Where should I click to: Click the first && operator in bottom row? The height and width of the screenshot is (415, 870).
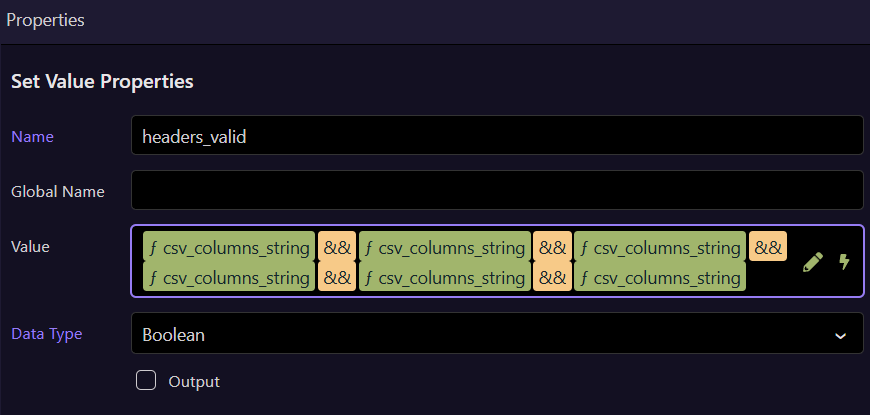[x=337, y=277]
